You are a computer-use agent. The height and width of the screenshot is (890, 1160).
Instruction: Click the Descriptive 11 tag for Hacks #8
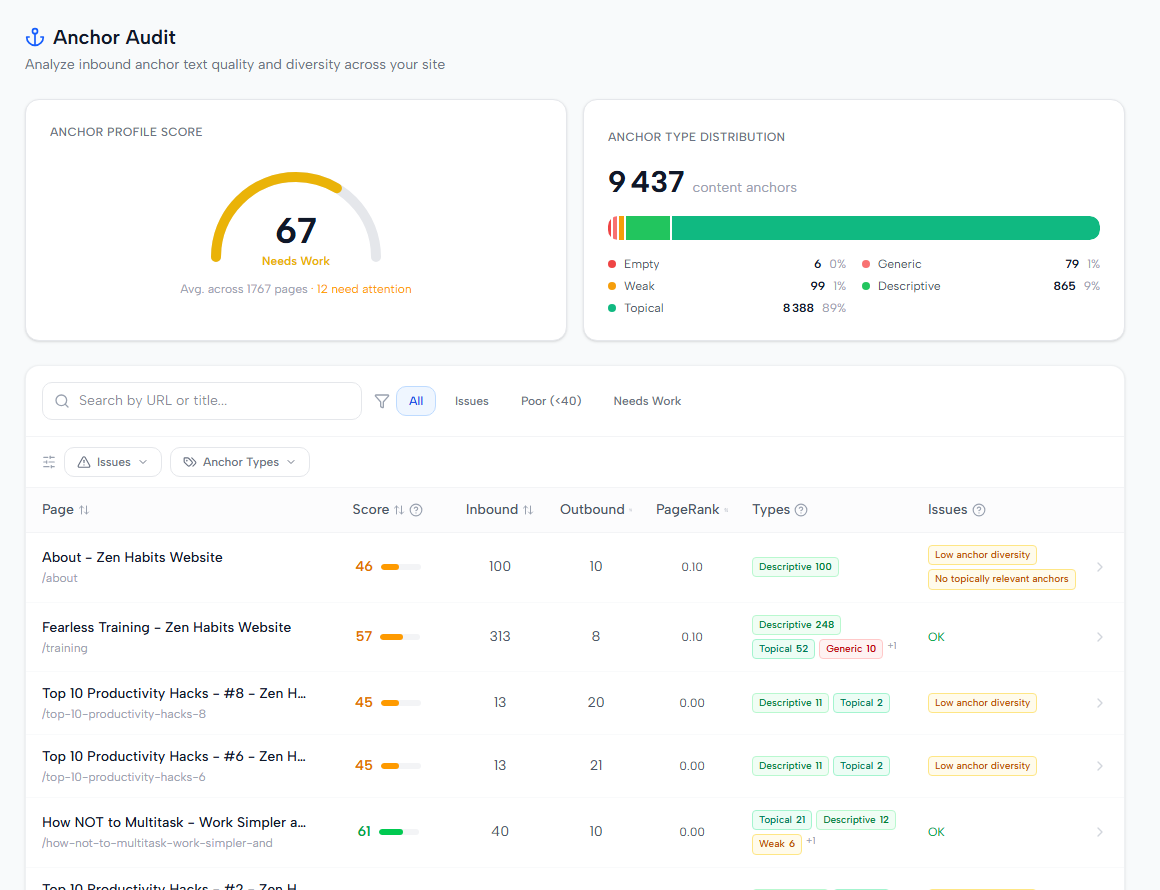point(790,703)
